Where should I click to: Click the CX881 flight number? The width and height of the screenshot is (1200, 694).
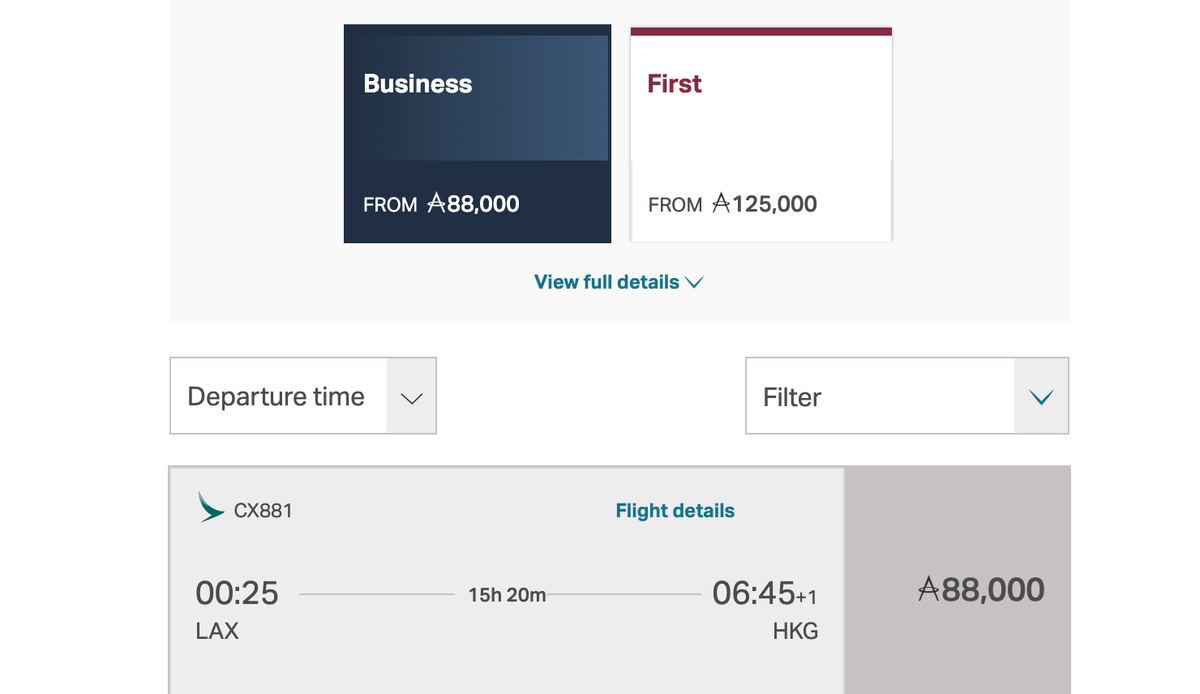[263, 511]
